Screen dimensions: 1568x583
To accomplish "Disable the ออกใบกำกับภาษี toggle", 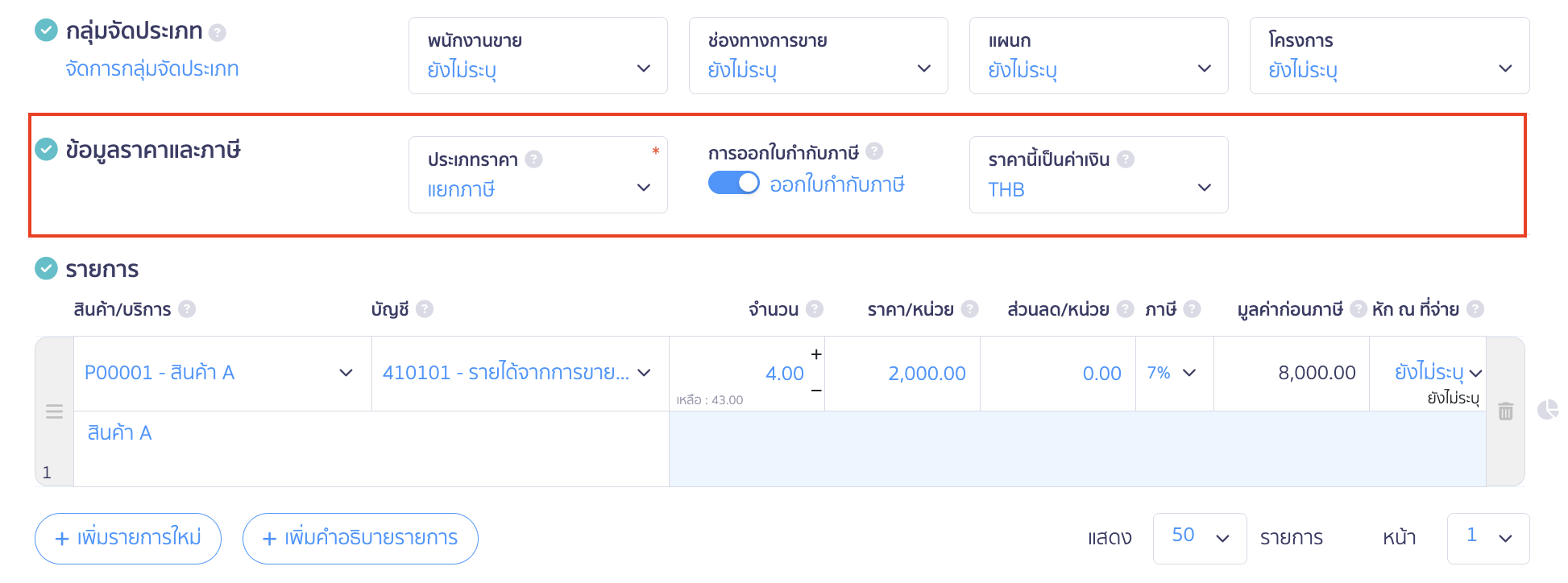I will (x=734, y=184).
